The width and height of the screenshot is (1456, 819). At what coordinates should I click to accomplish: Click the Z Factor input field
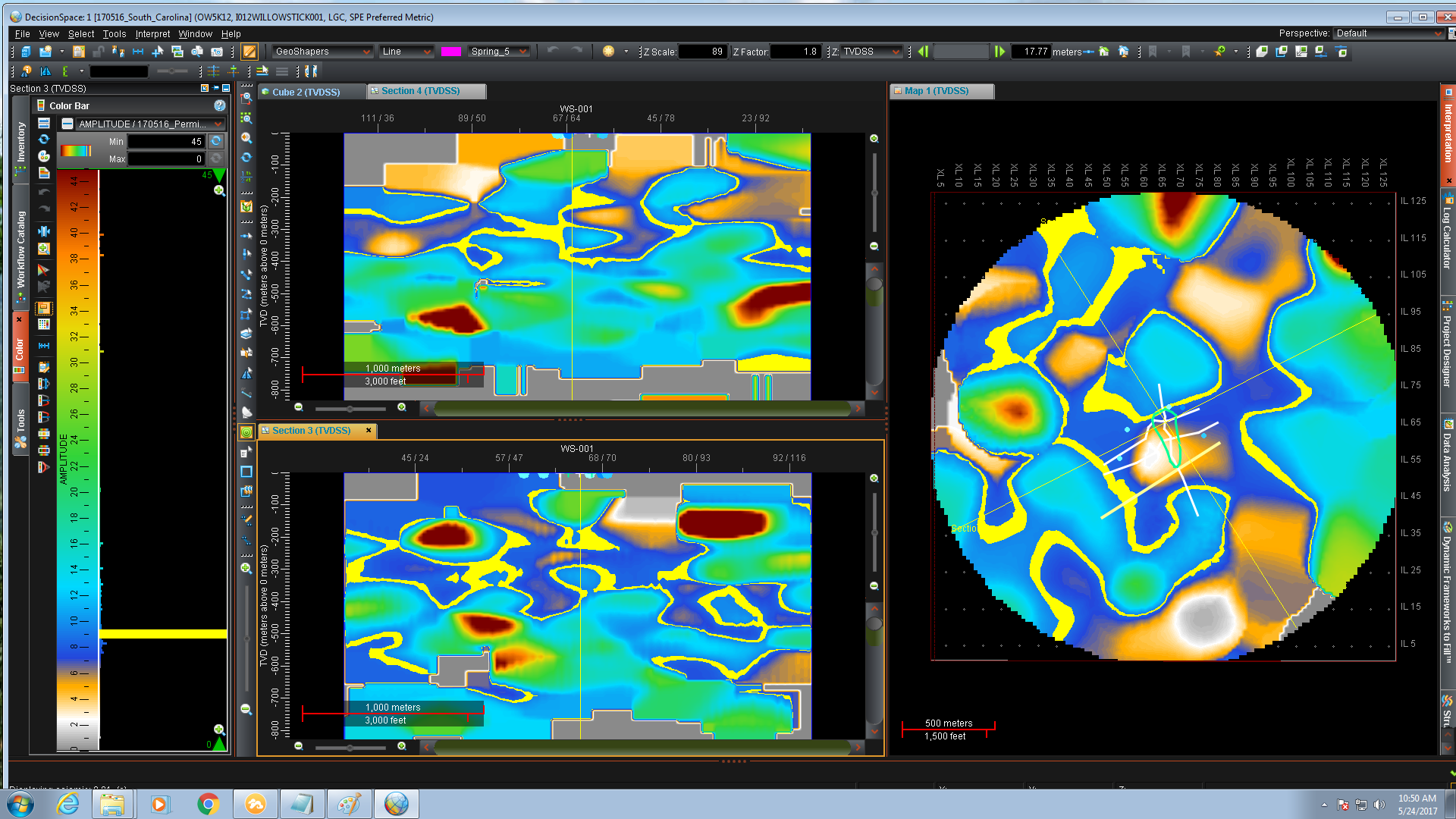click(x=795, y=52)
